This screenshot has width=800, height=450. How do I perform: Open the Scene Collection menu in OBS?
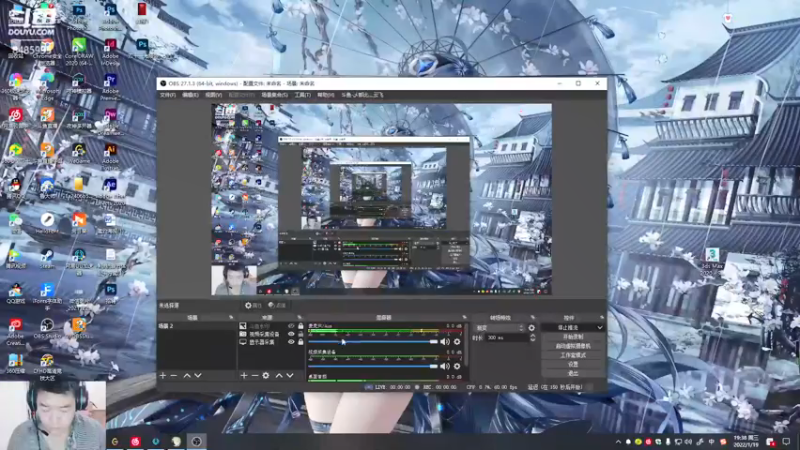[274, 95]
